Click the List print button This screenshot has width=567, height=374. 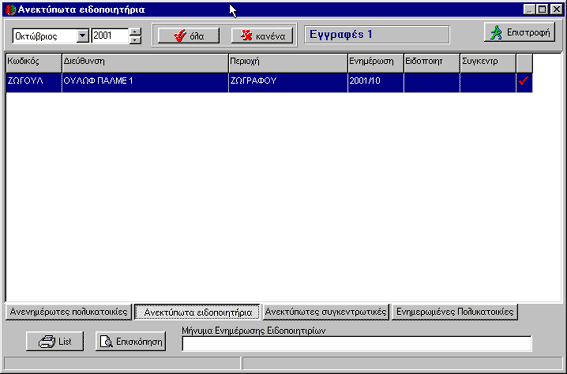click(x=55, y=341)
